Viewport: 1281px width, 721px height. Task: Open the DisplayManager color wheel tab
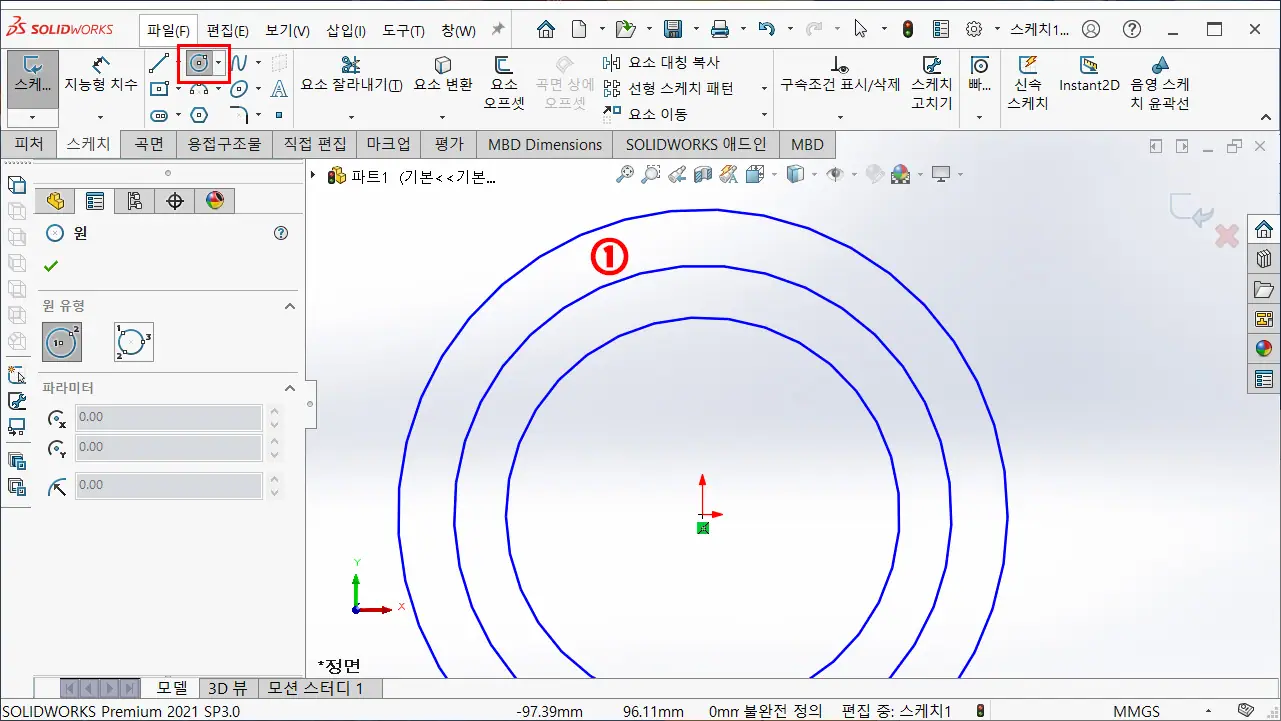click(214, 200)
